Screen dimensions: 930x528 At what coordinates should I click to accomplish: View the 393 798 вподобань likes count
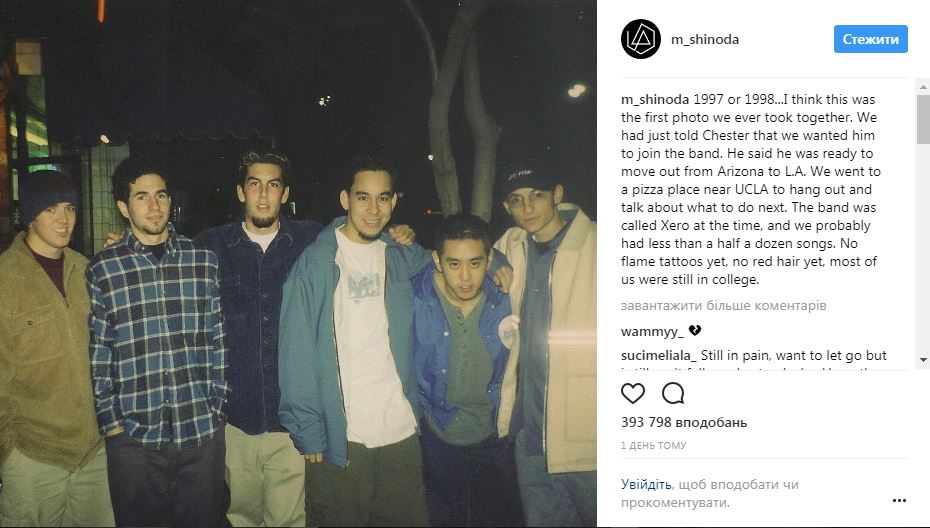pyautogui.click(x=684, y=422)
